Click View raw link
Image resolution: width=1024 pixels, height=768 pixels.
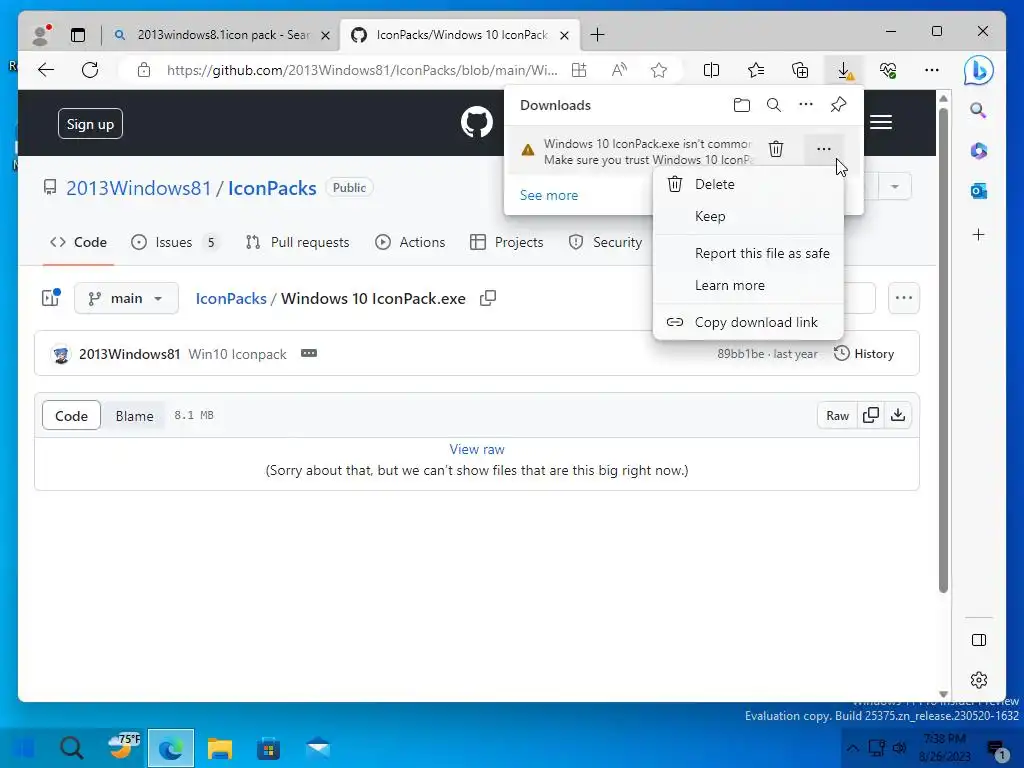click(477, 449)
